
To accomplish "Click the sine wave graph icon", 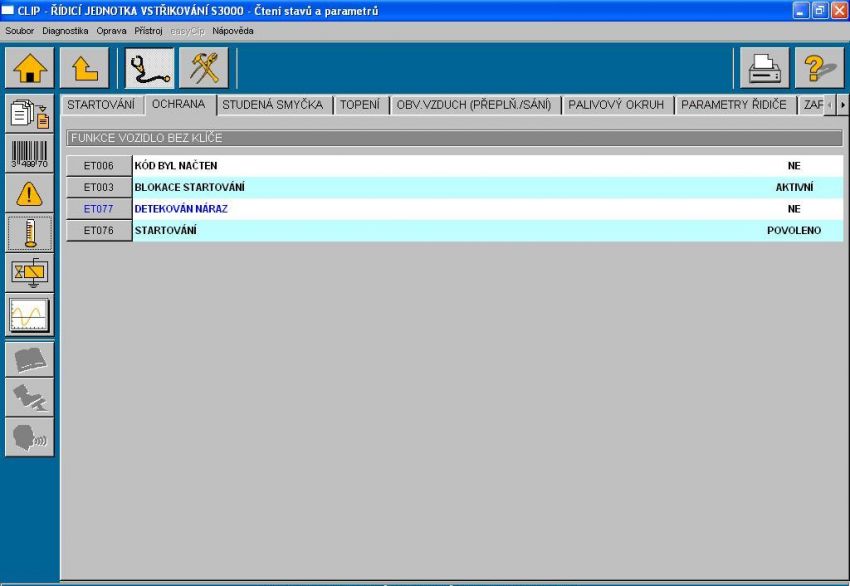I will [x=29, y=315].
